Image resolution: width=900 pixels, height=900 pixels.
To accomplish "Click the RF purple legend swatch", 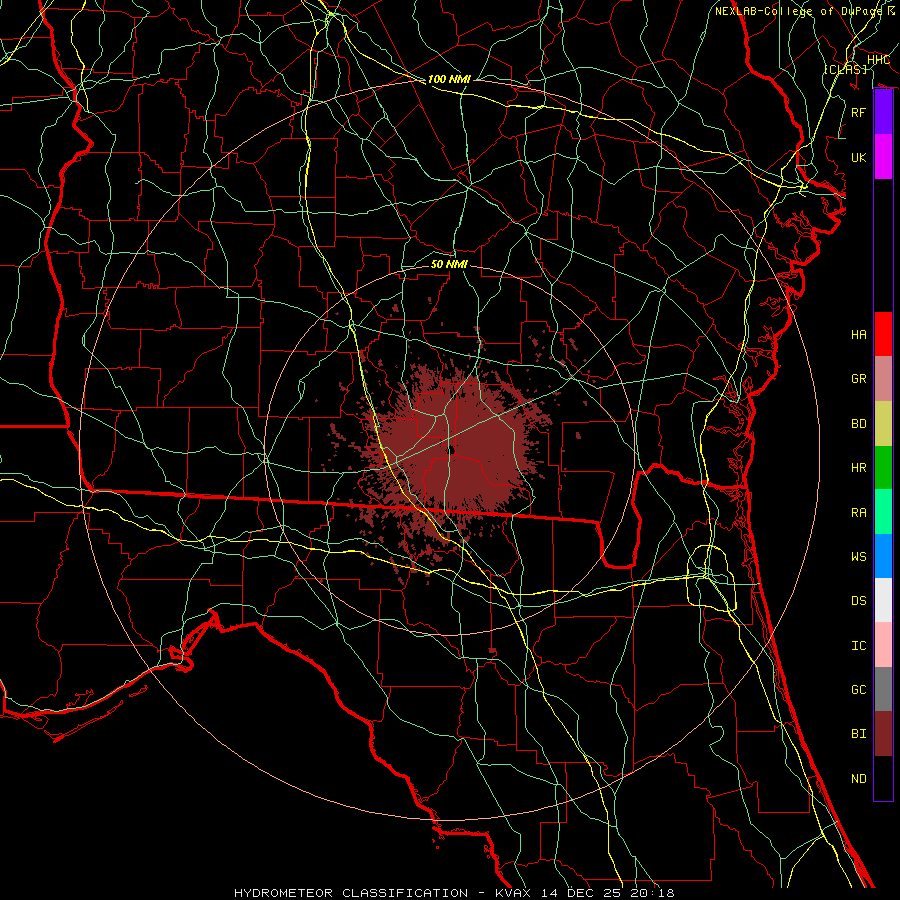I will pyautogui.click(x=883, y=112).
